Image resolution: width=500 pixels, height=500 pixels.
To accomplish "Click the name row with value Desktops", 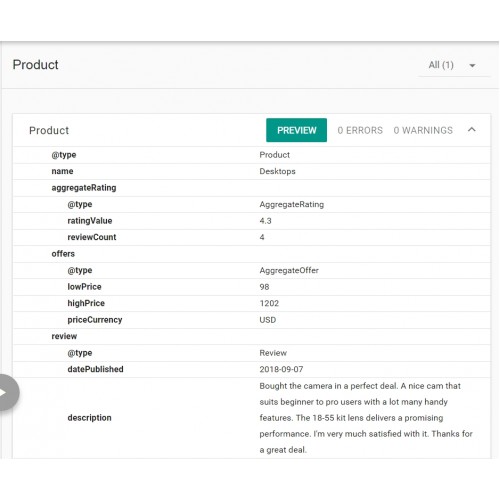I will pos(252,171).
